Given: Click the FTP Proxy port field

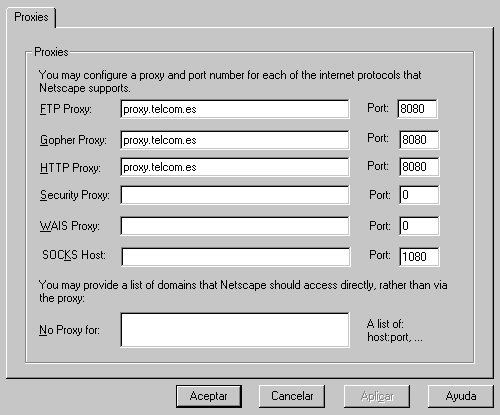Looking at the screenshot, I should (418, 109).
